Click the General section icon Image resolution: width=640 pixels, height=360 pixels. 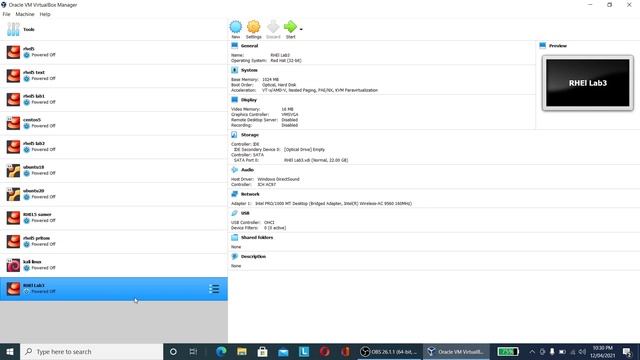[234, 45]
